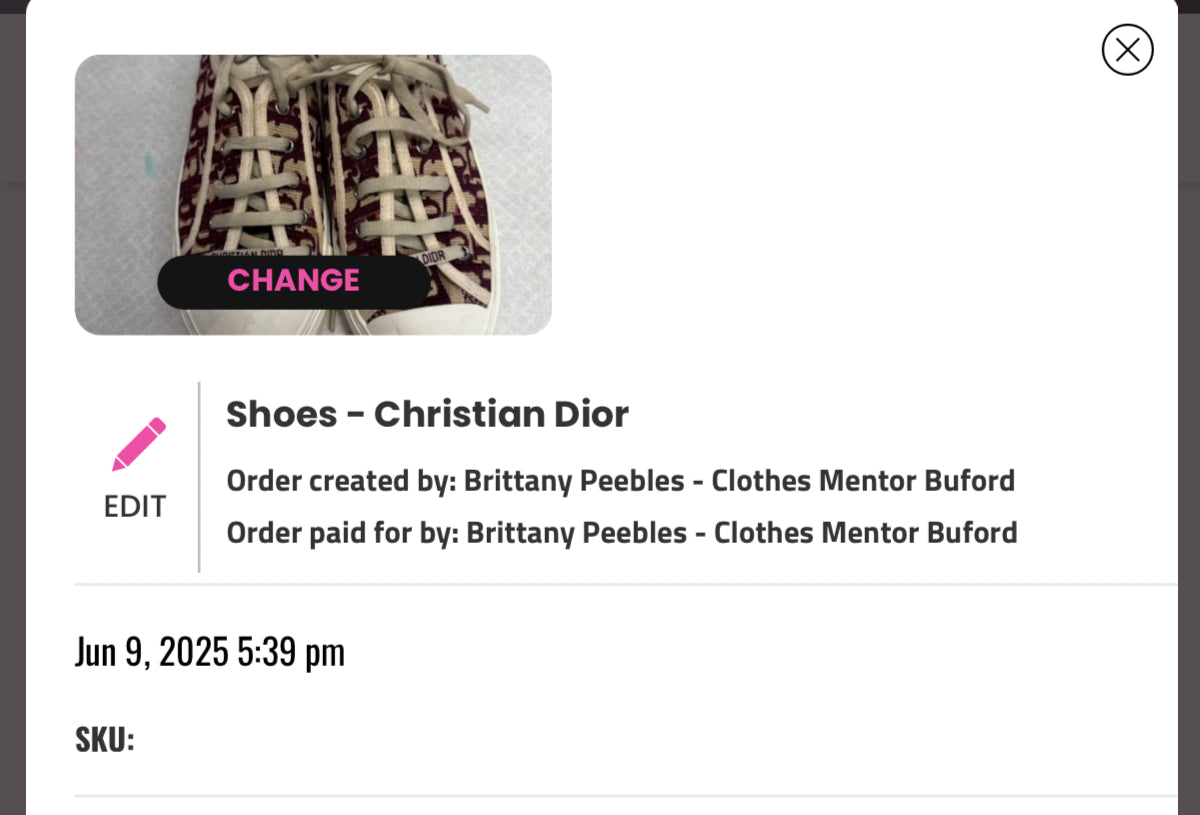This screenshot has height=815, width=1200.
Task: Click 'Christian Dior' brand name in the heading
Action: pyautogui.click(x=501, y=414)
